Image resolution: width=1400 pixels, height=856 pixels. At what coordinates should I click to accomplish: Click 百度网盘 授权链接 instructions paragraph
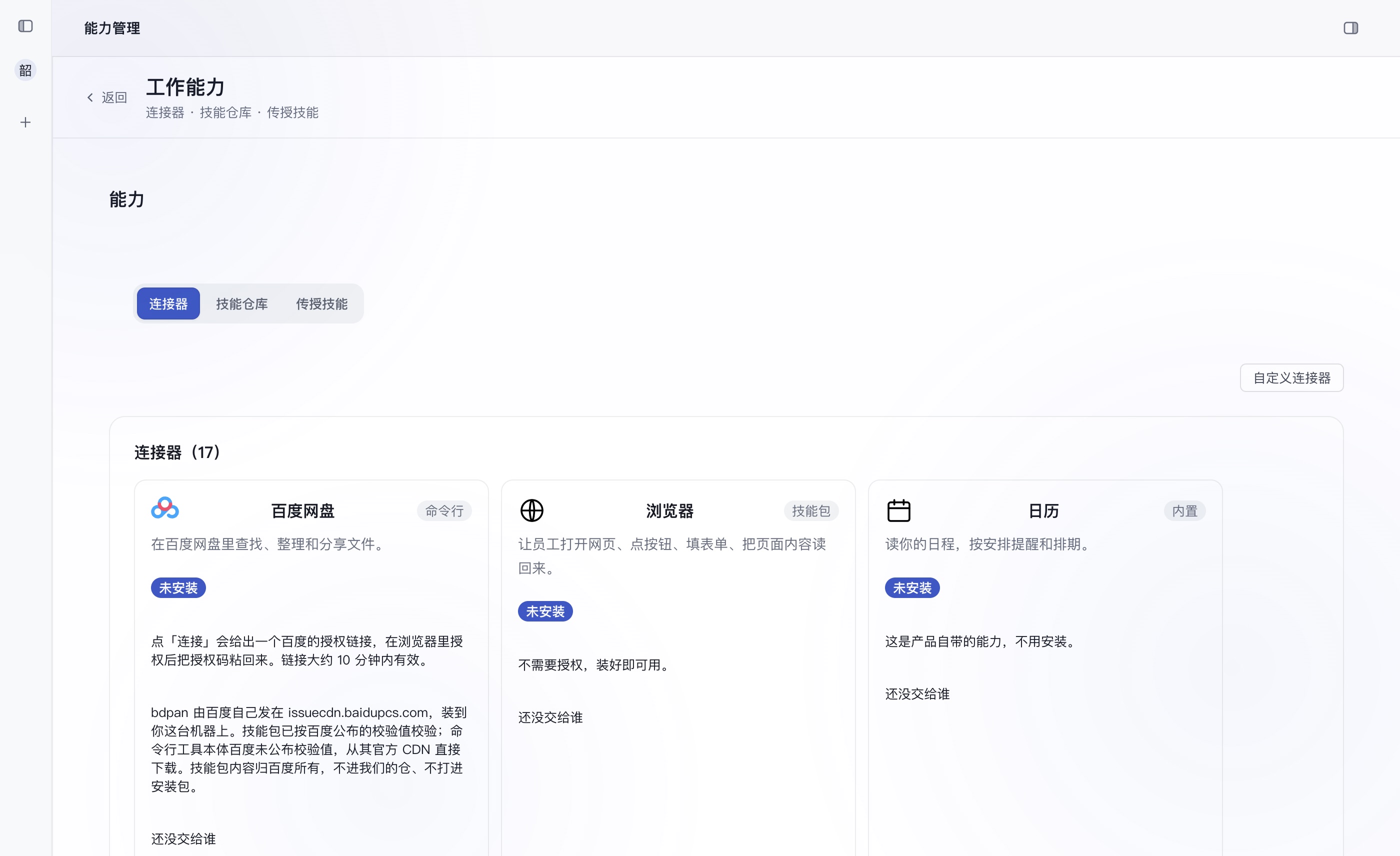pos(307,650)
